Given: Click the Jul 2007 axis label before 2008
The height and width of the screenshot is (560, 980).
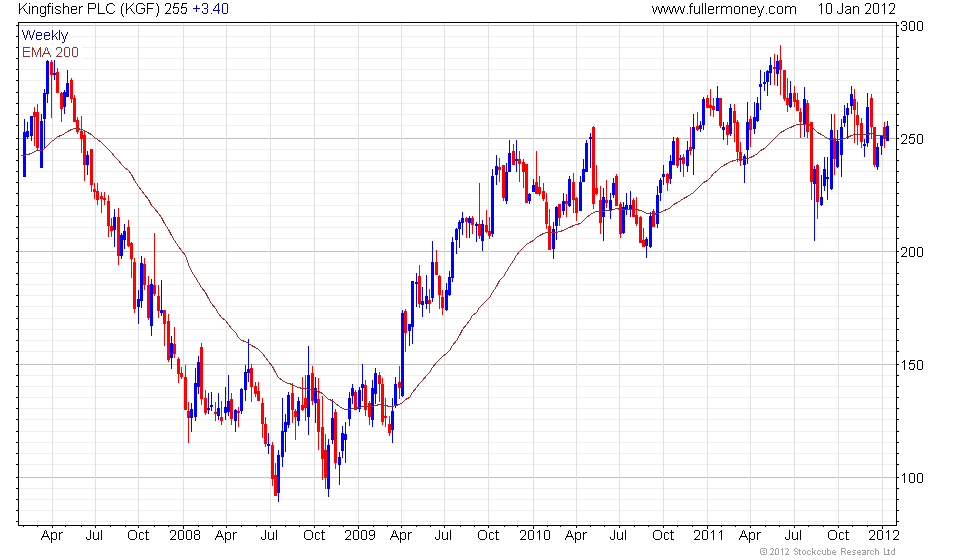Looking at the screenshot, I should (94, 536).
